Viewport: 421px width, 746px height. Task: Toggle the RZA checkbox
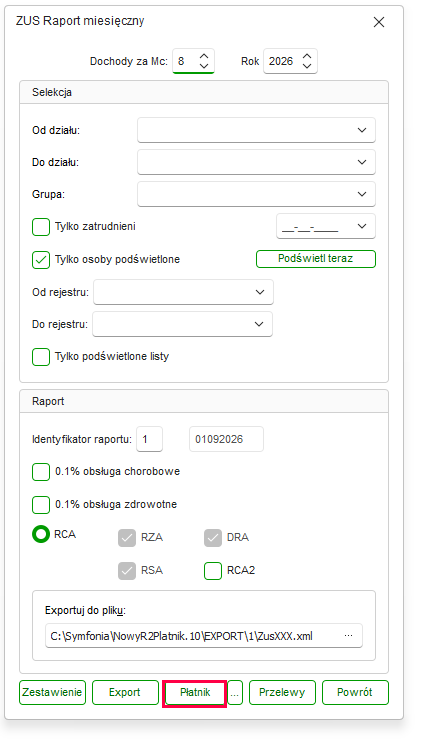127,538
